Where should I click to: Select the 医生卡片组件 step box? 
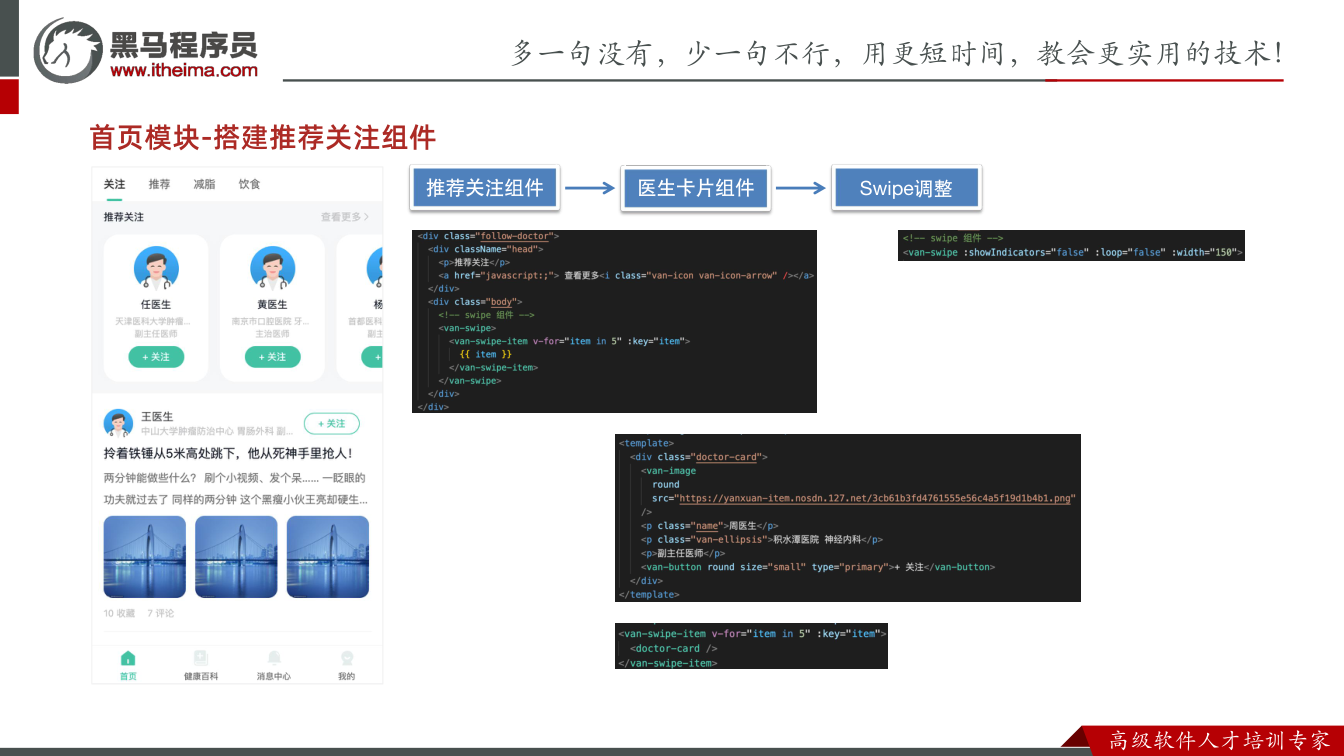[x=696, y=188]
